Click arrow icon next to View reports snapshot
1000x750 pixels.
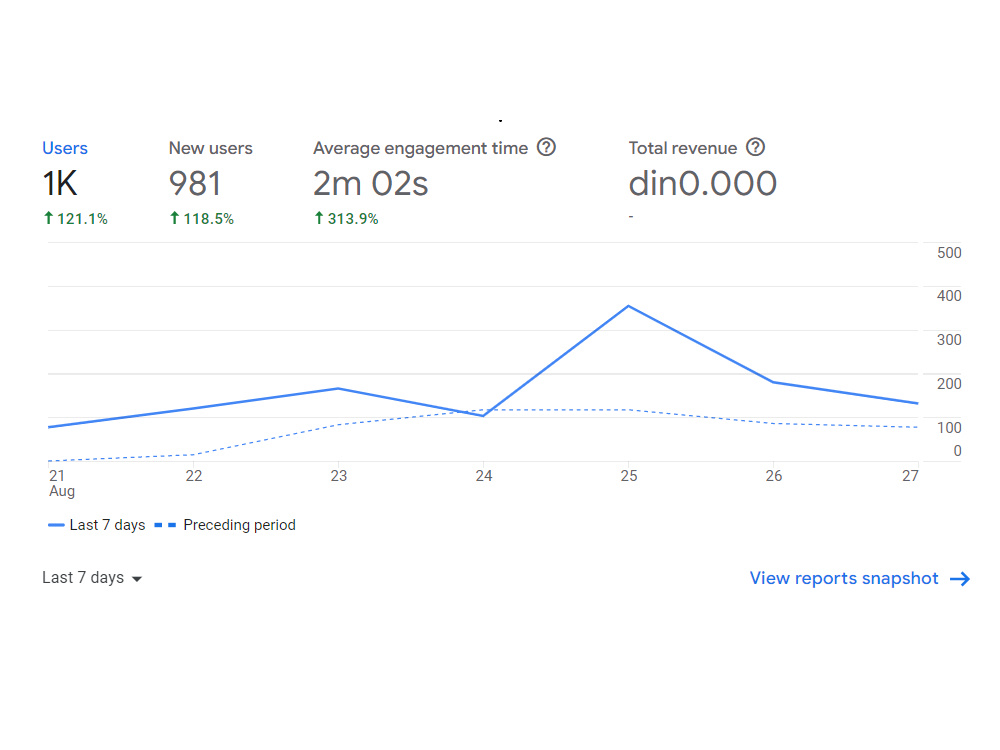(960, 578)
